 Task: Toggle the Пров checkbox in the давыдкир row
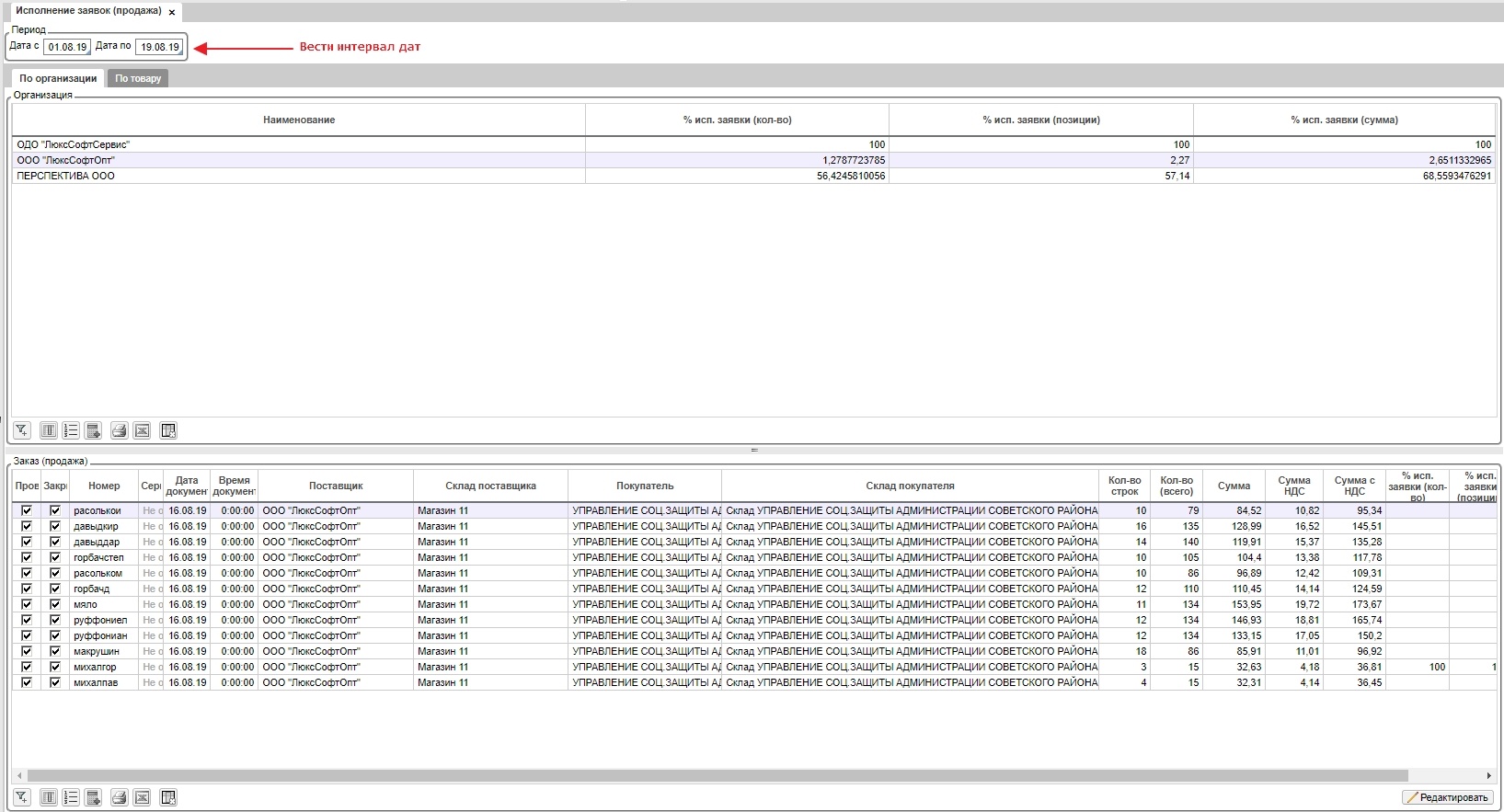coord(27,526)
